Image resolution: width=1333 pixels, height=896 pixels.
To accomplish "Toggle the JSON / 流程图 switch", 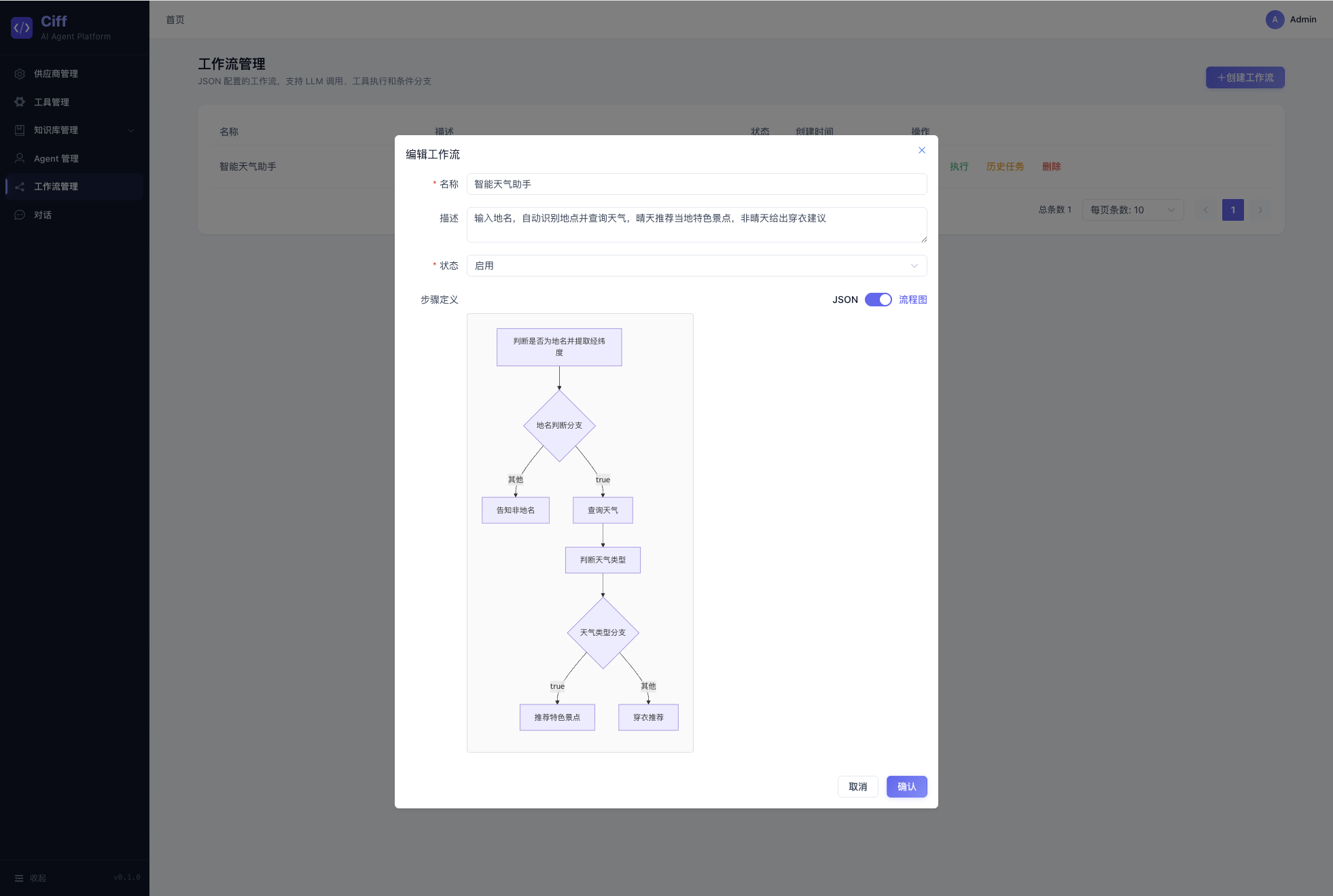I will pyautogui.click(x=878, y=300).
